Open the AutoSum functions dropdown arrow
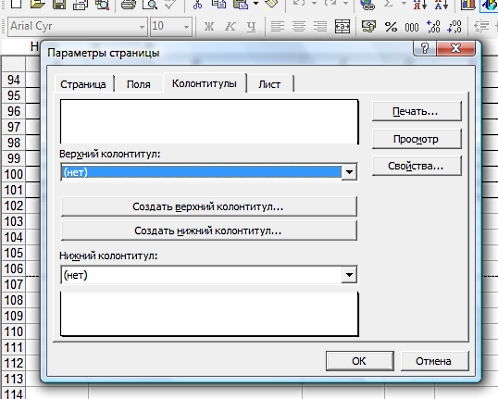The image size is (498, 399). [403, 3]
